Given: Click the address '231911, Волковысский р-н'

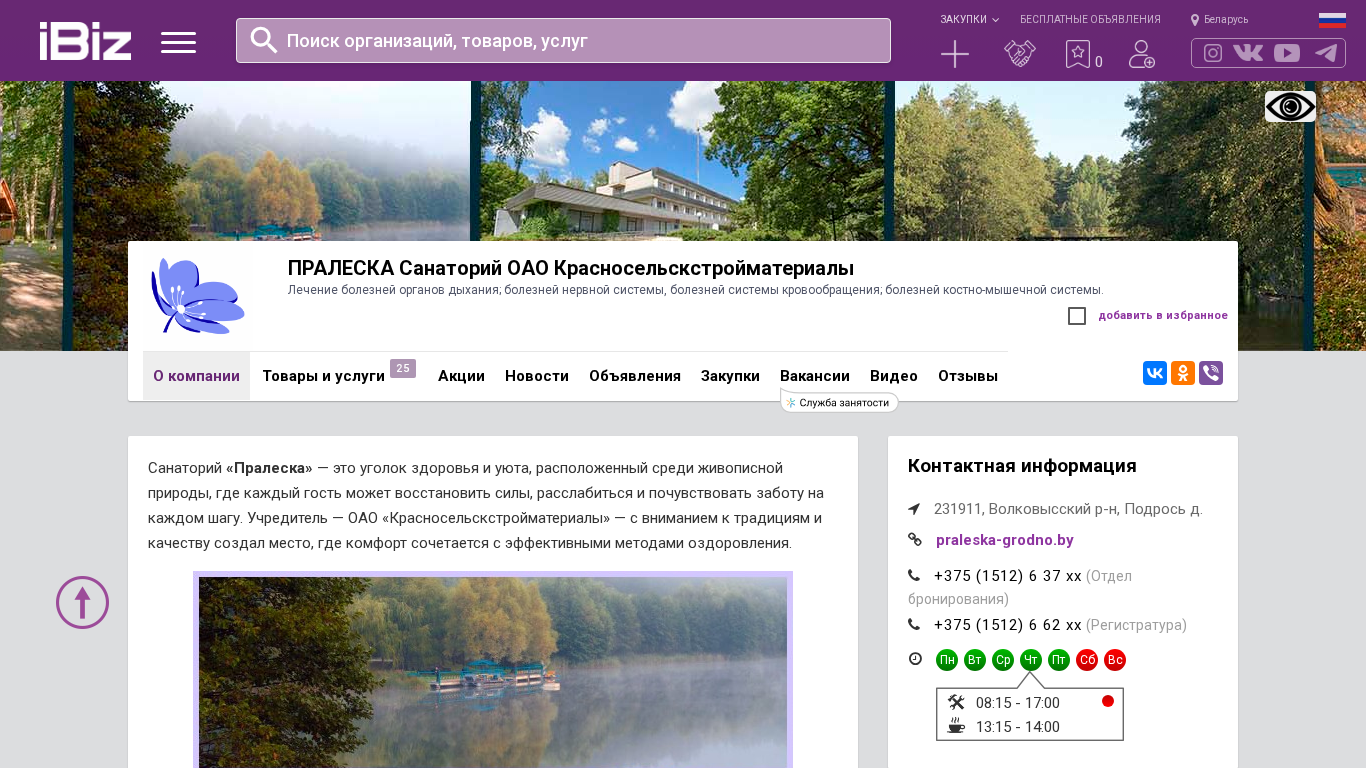Looking at the screenshot, I should tap(1068, 509).
